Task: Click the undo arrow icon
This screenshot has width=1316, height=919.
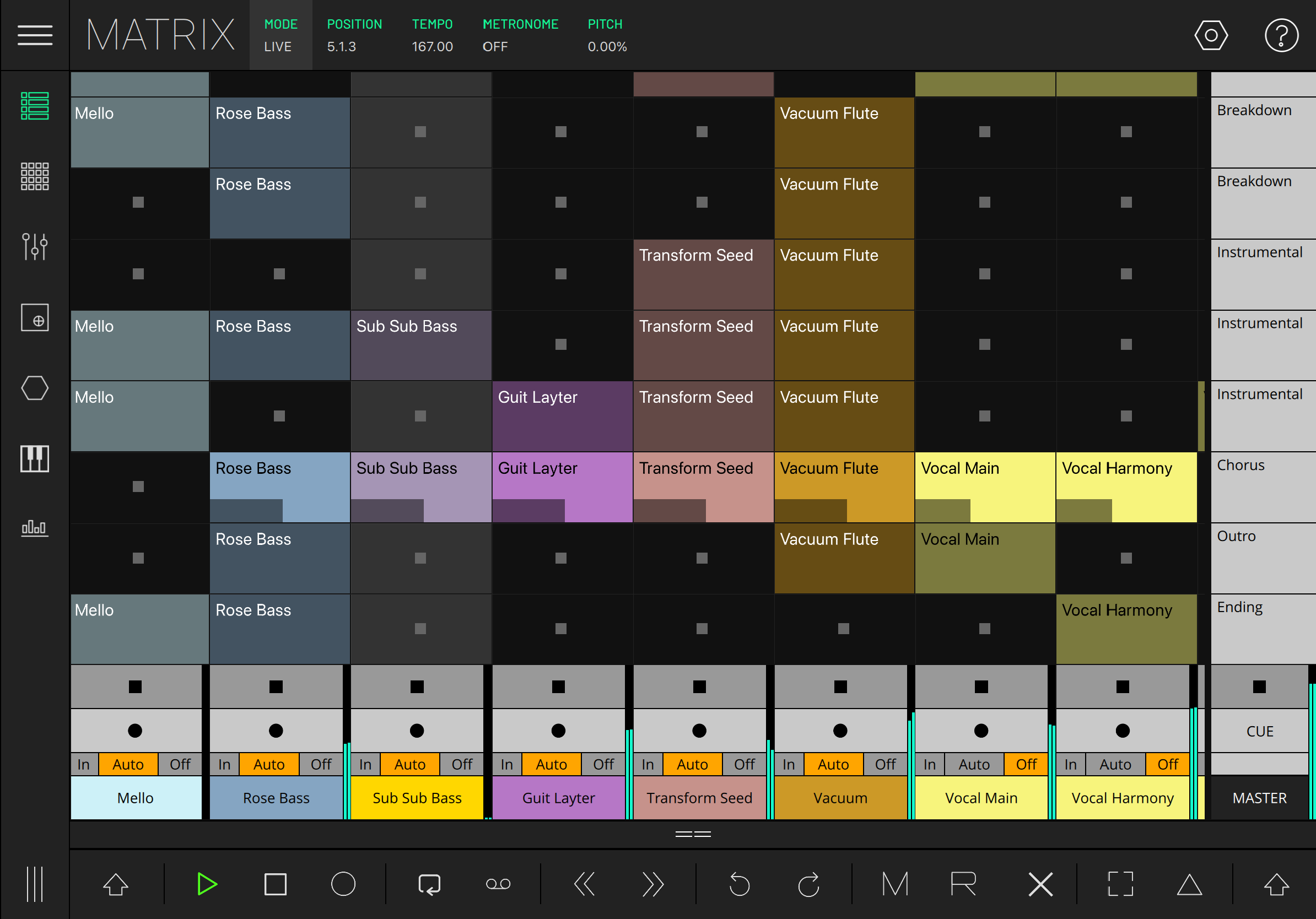Action: [x=740, y=884]
